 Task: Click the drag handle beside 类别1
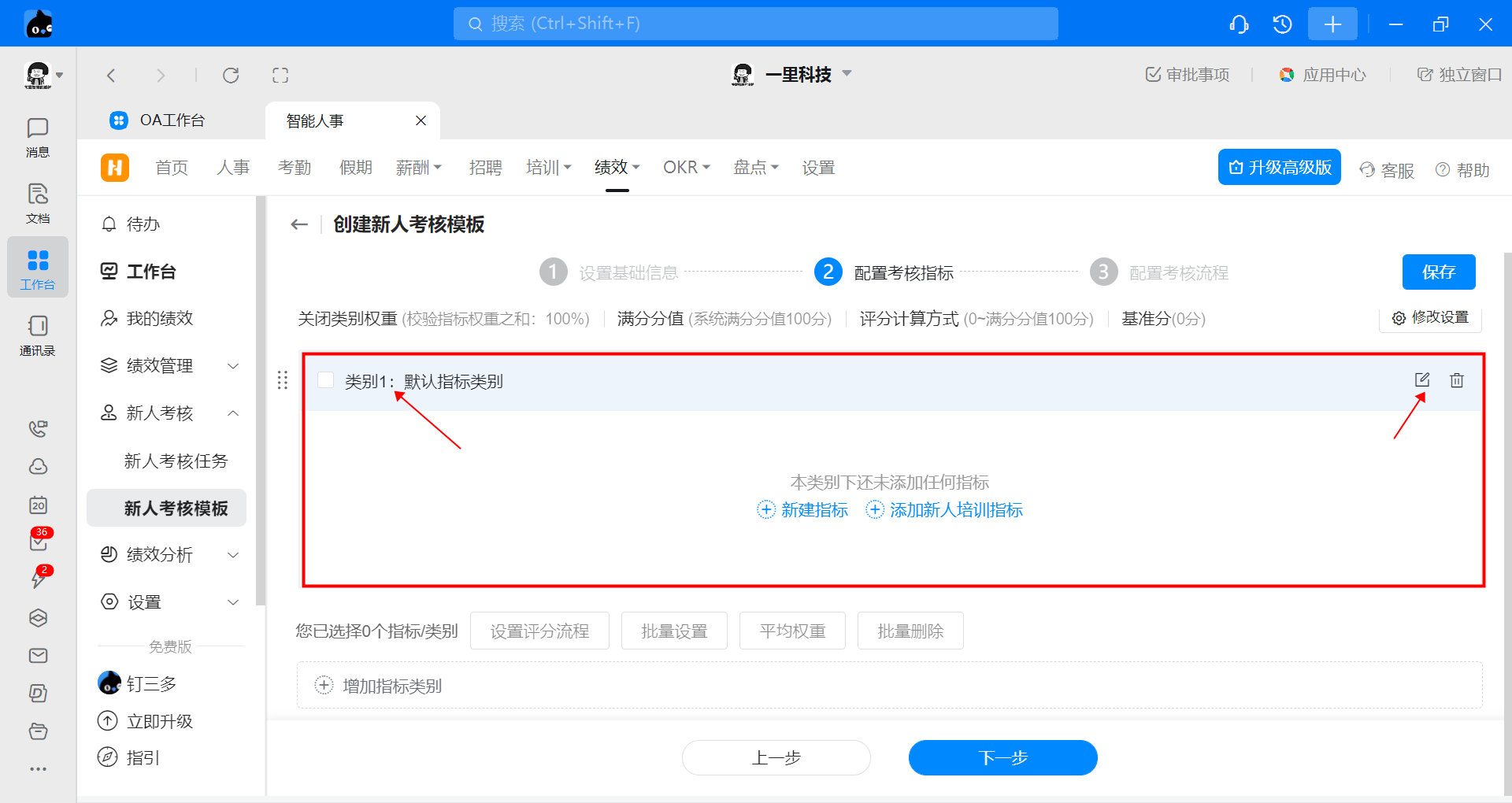pyautogui.click(x=283, y=380)
